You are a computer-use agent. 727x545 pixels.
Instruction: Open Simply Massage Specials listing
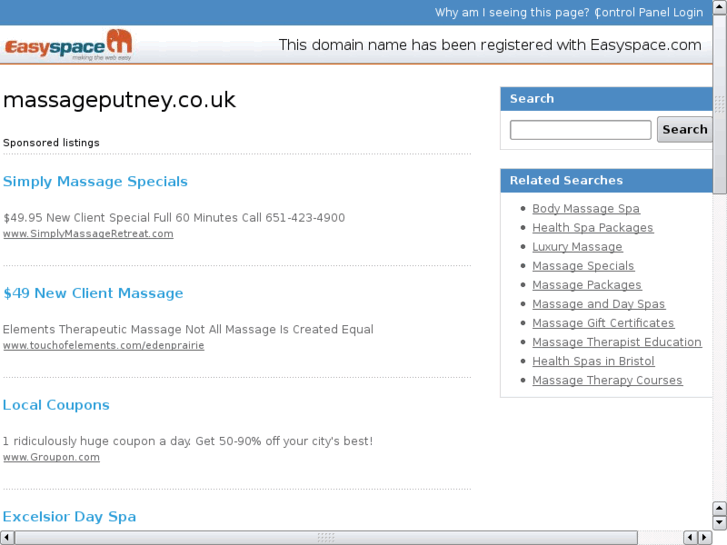[96, 181]
